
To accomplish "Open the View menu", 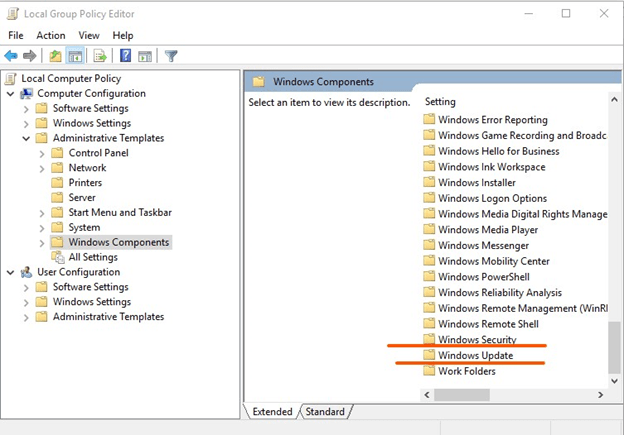I will click(88, 35).
